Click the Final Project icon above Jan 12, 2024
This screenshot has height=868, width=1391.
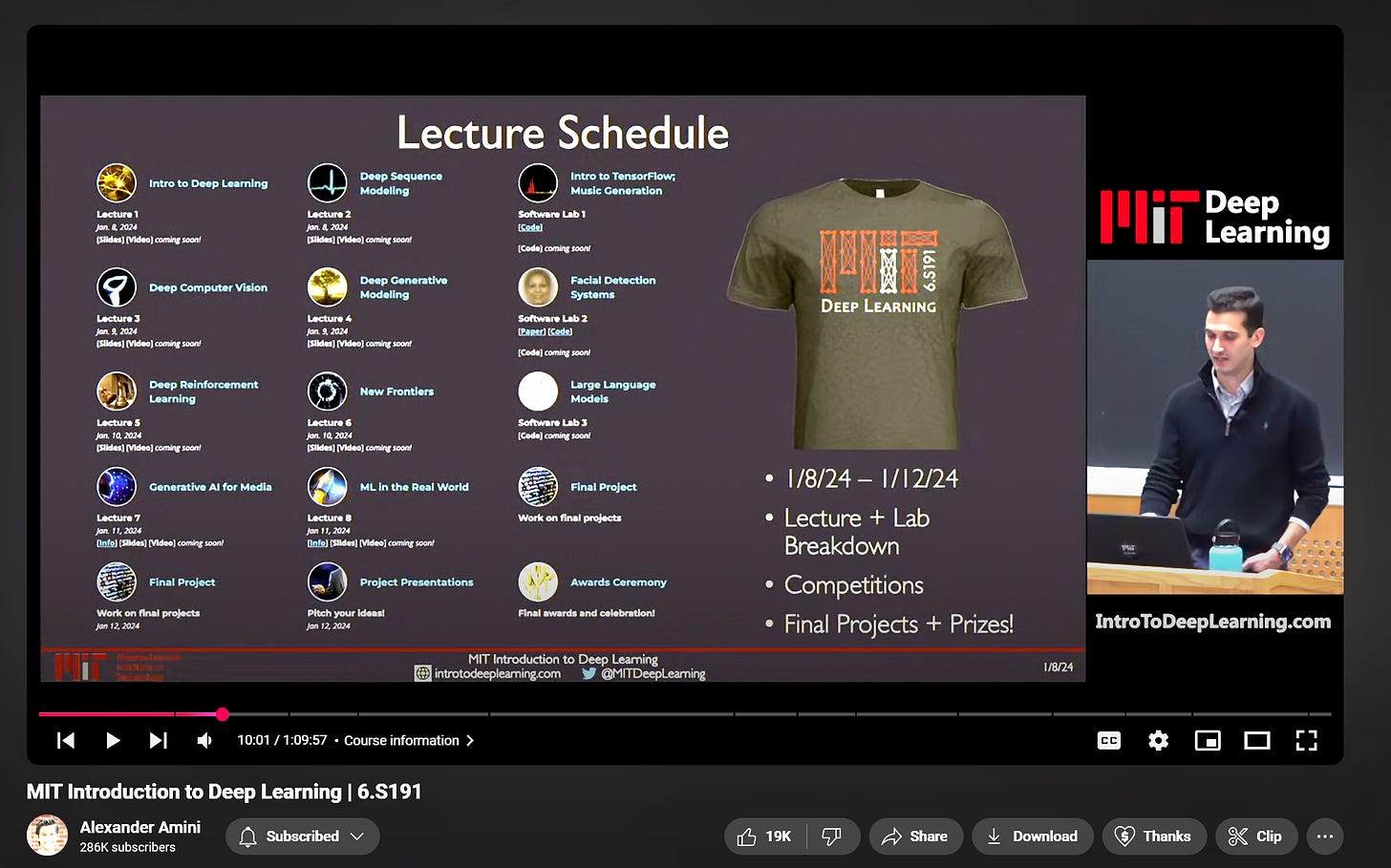(x=117, y=582)
